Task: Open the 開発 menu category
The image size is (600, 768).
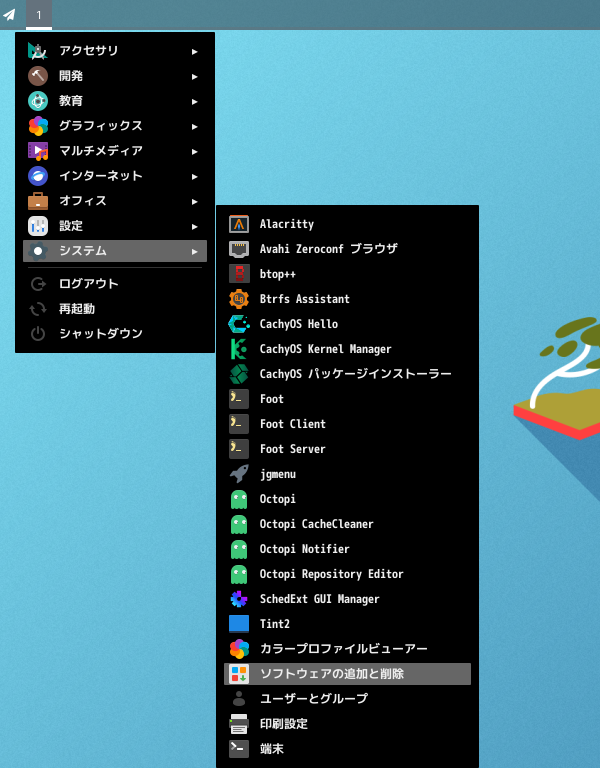Action: tap(115, 76)
